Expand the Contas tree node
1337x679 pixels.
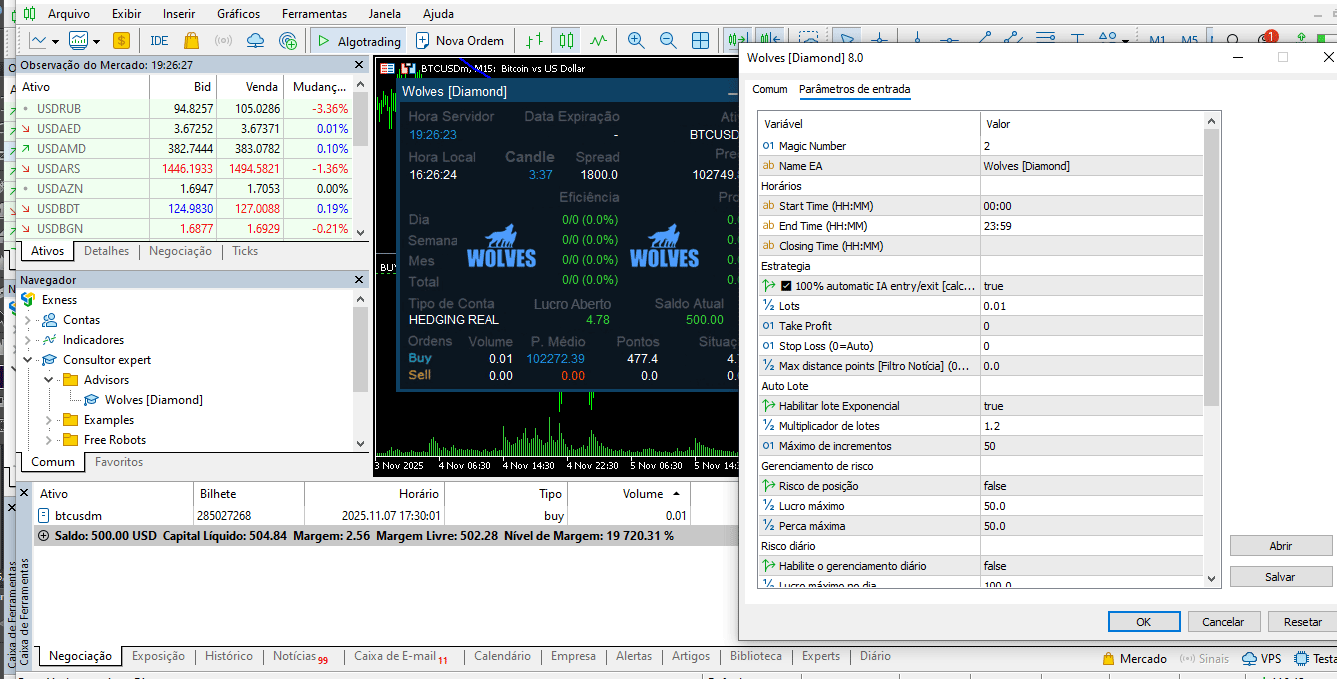tap(28, 320)
